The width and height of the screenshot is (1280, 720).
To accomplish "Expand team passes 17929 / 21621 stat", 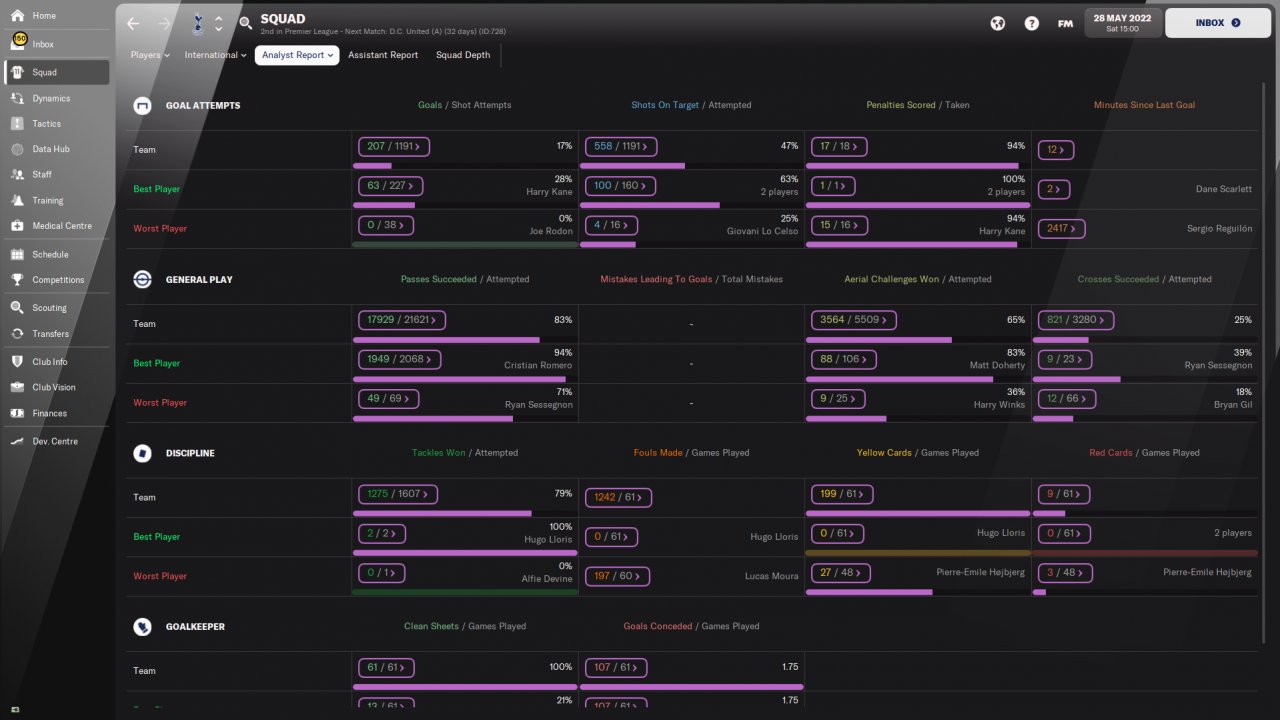I will coord(401,320).
